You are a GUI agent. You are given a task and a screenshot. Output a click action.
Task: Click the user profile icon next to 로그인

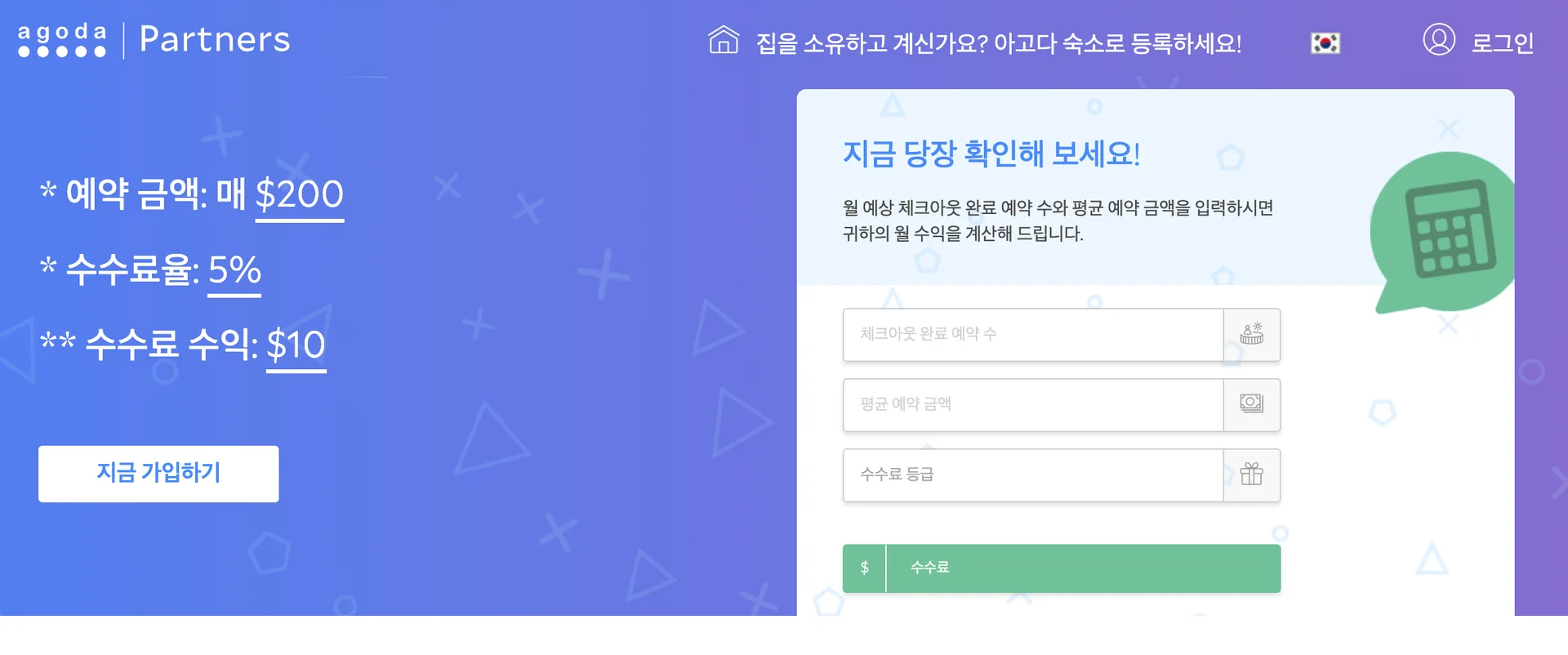pos(1440,39)
